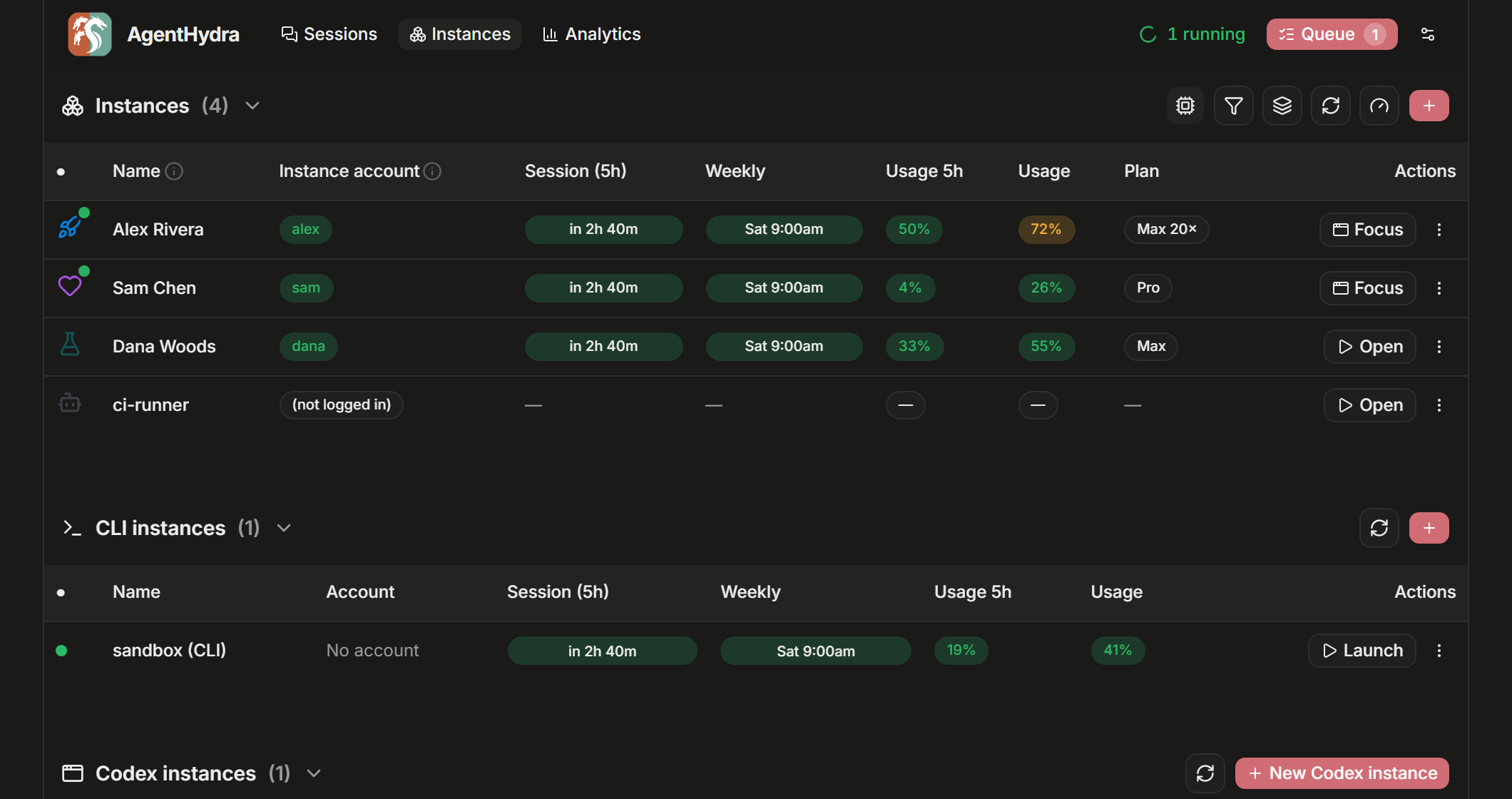Open more options for sandbox (CLI)

pos(1439,651)
